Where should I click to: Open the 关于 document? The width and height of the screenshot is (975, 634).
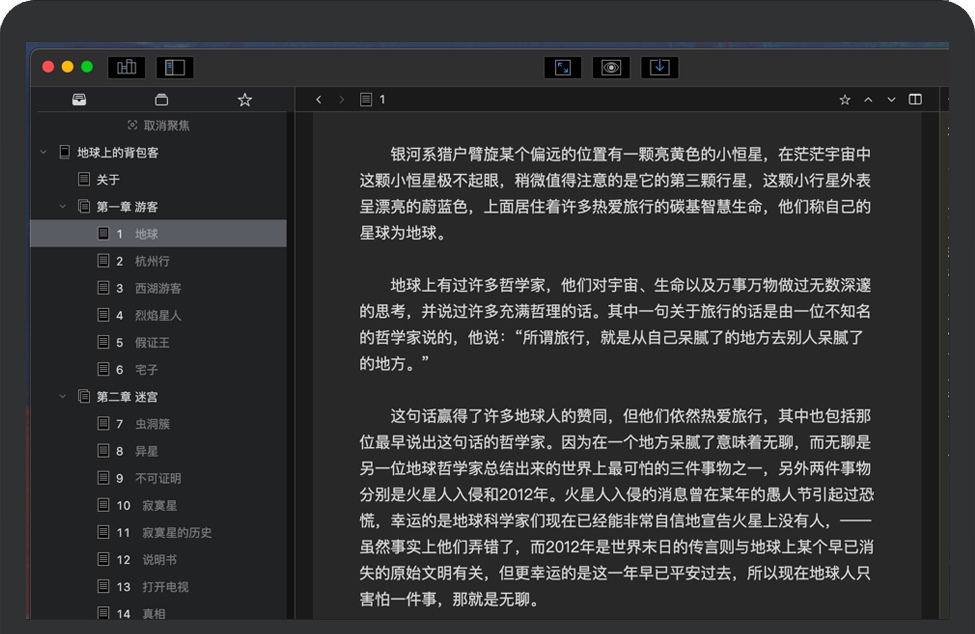coord(108,180)
